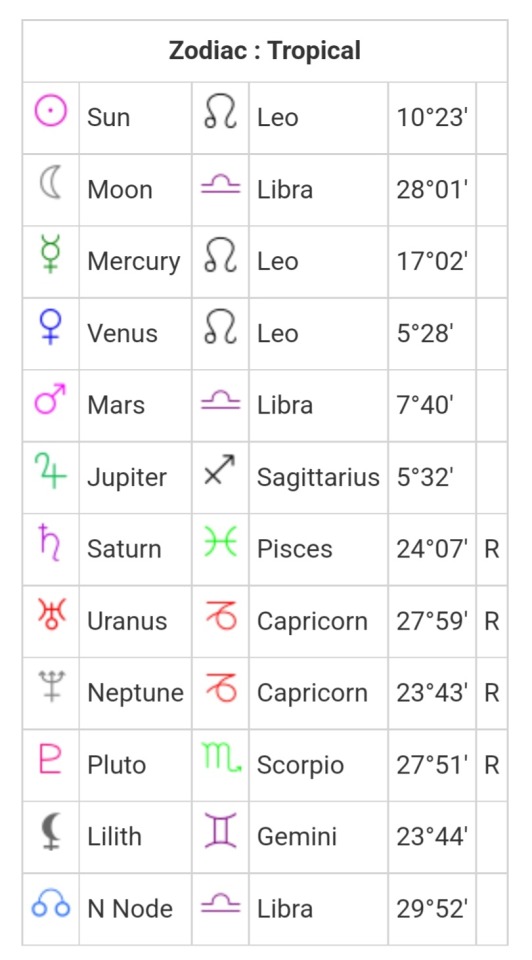Click the pink Pluto glyph
The height and width of the screenshot is (960, 532).
pyautogui.click(x=50, y=759)
